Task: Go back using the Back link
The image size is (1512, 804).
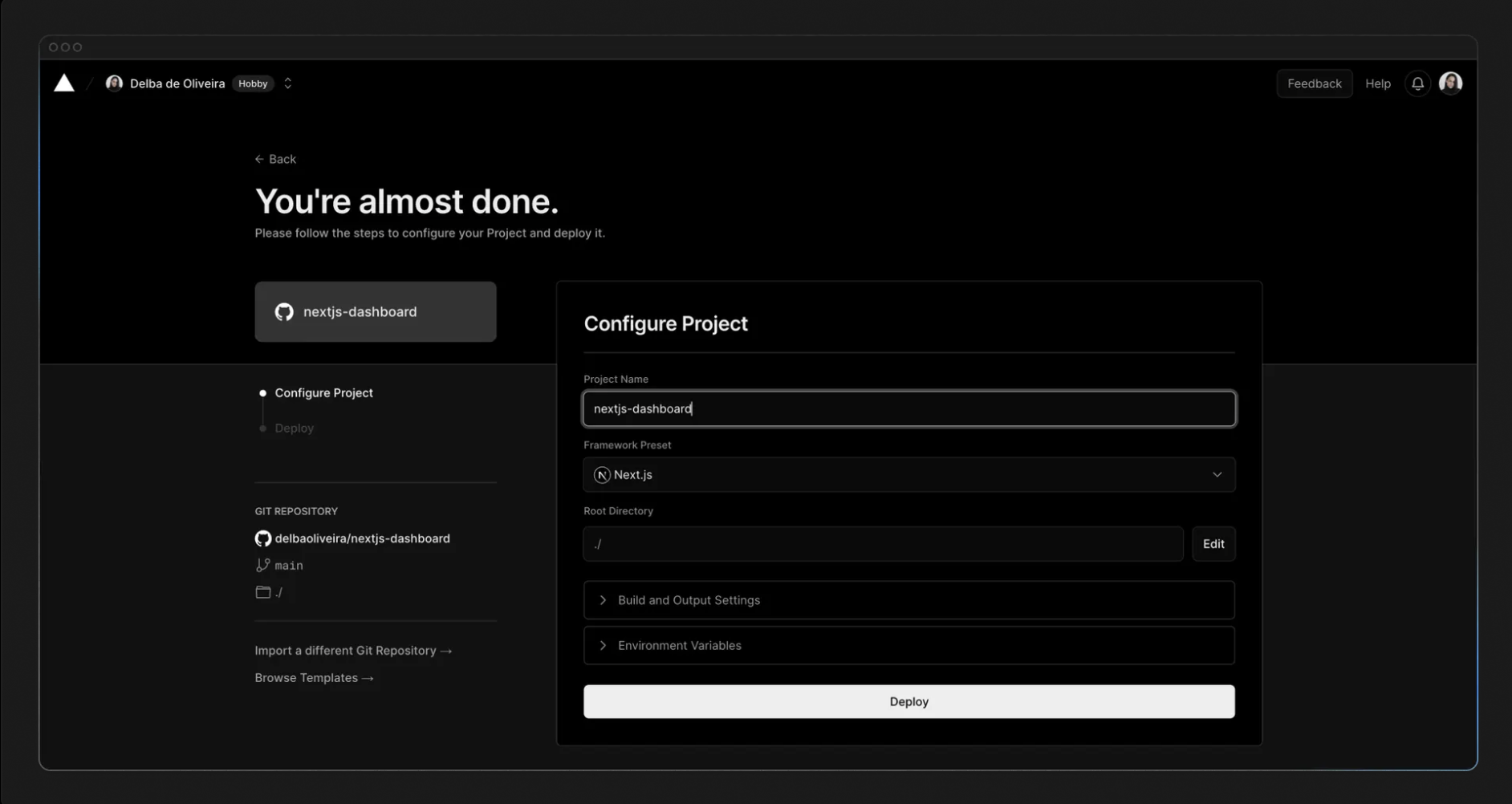Action: point(275,159)
